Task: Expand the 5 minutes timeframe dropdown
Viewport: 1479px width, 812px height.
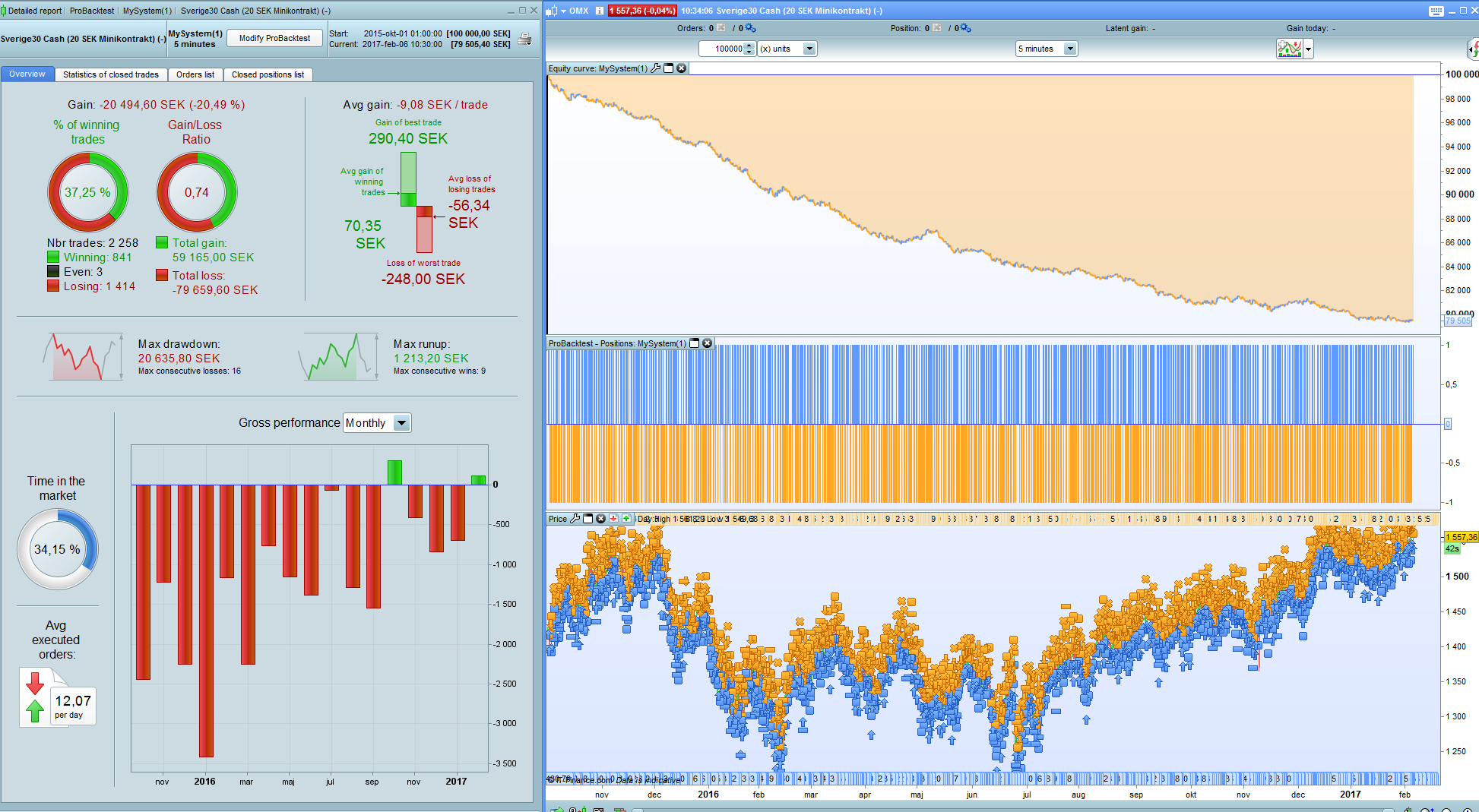Action: (1070, 49)
